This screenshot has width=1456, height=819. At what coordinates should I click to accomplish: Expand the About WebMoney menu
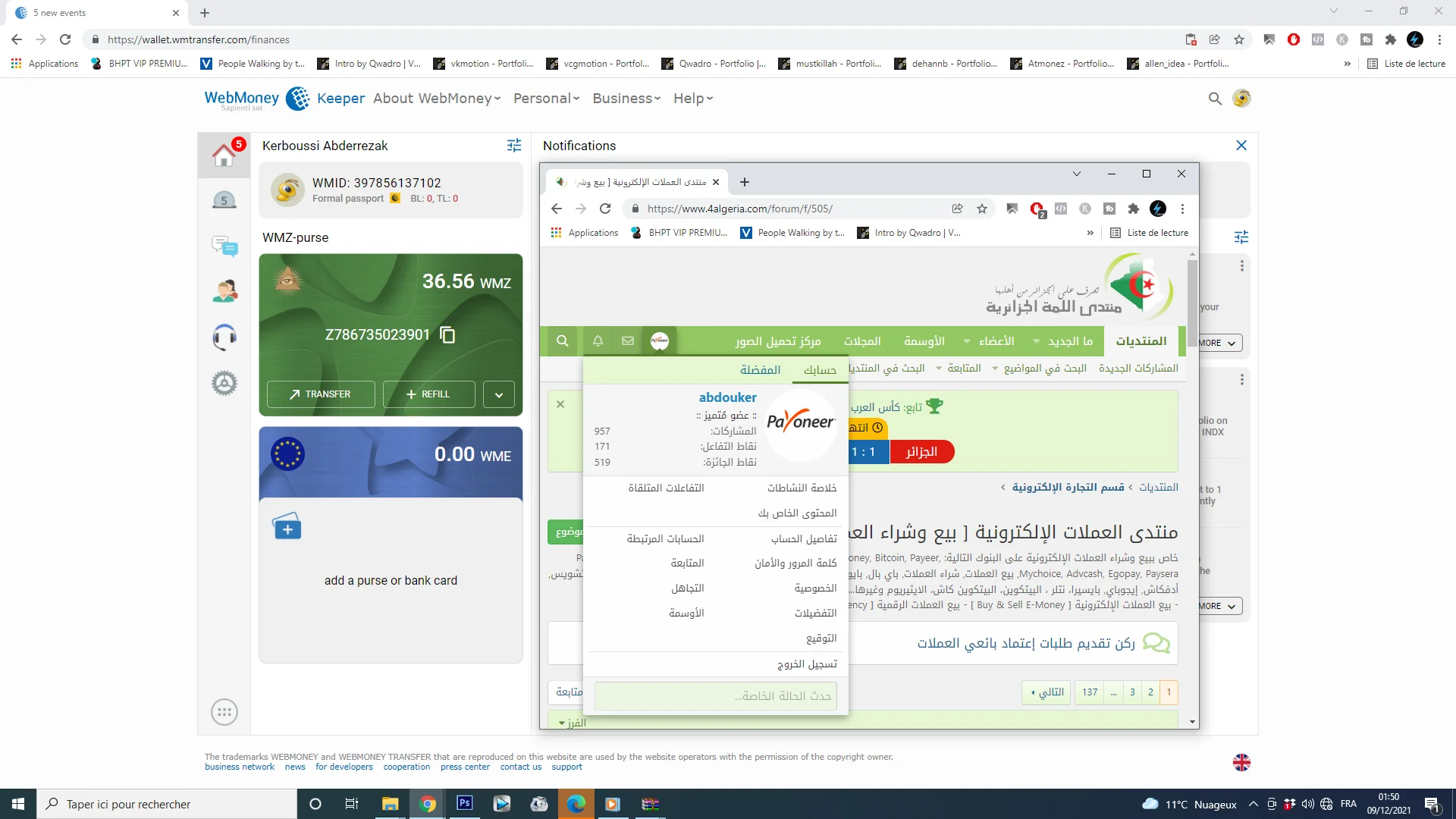tap(437, 99)
